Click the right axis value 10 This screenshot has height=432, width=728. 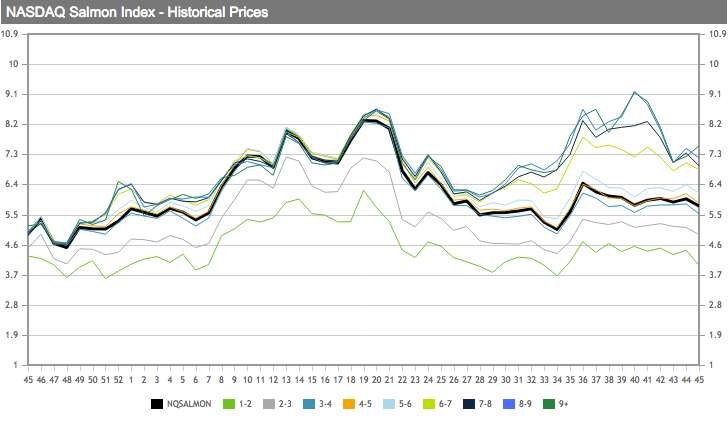click(714, 64)
